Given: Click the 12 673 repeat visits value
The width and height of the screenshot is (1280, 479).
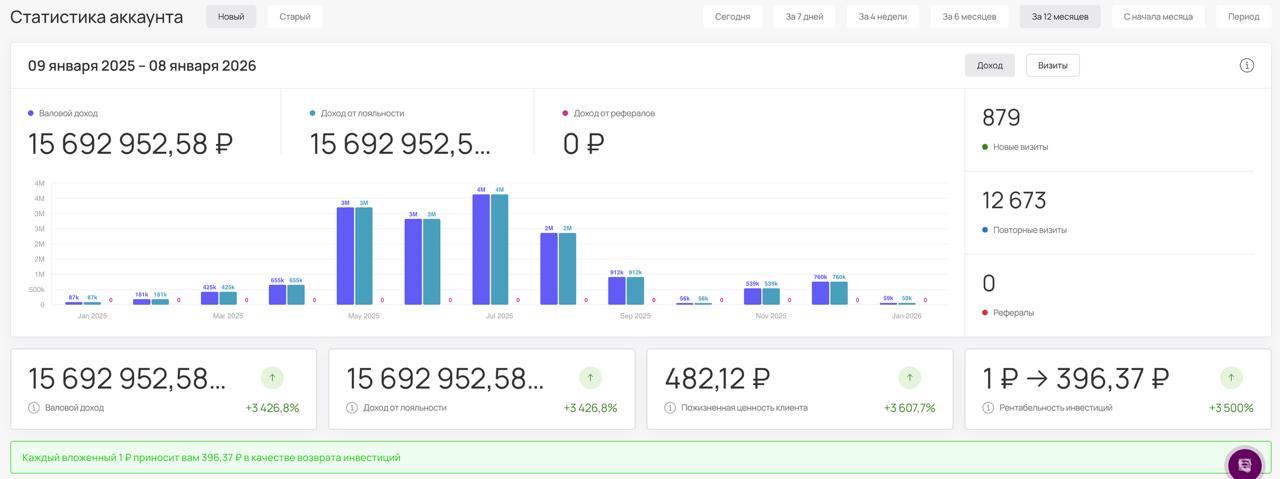Looking at the screenshot, I should click(1014, 201).
